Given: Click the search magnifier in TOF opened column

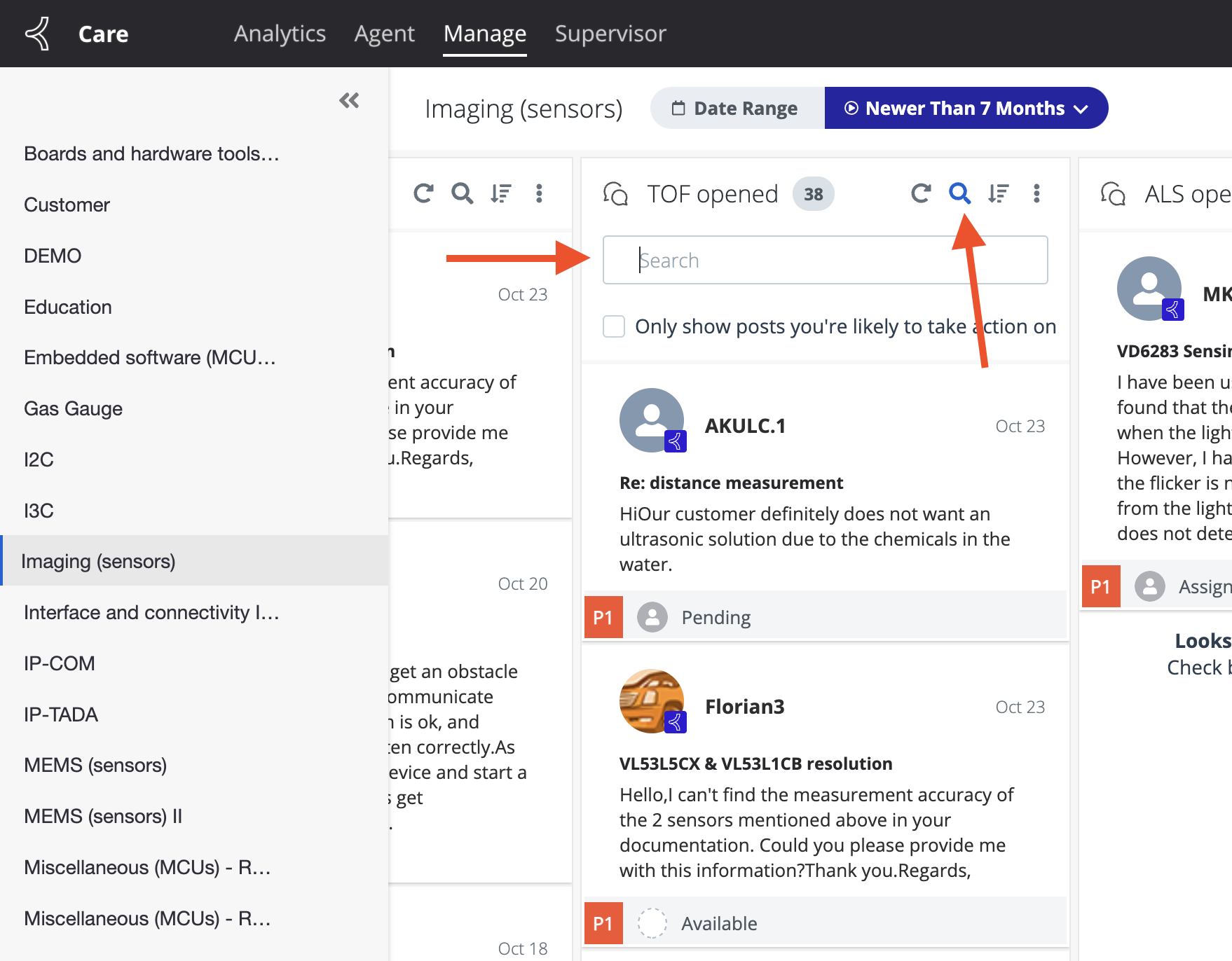Looking at the screenshot, I should pos(959,193).
